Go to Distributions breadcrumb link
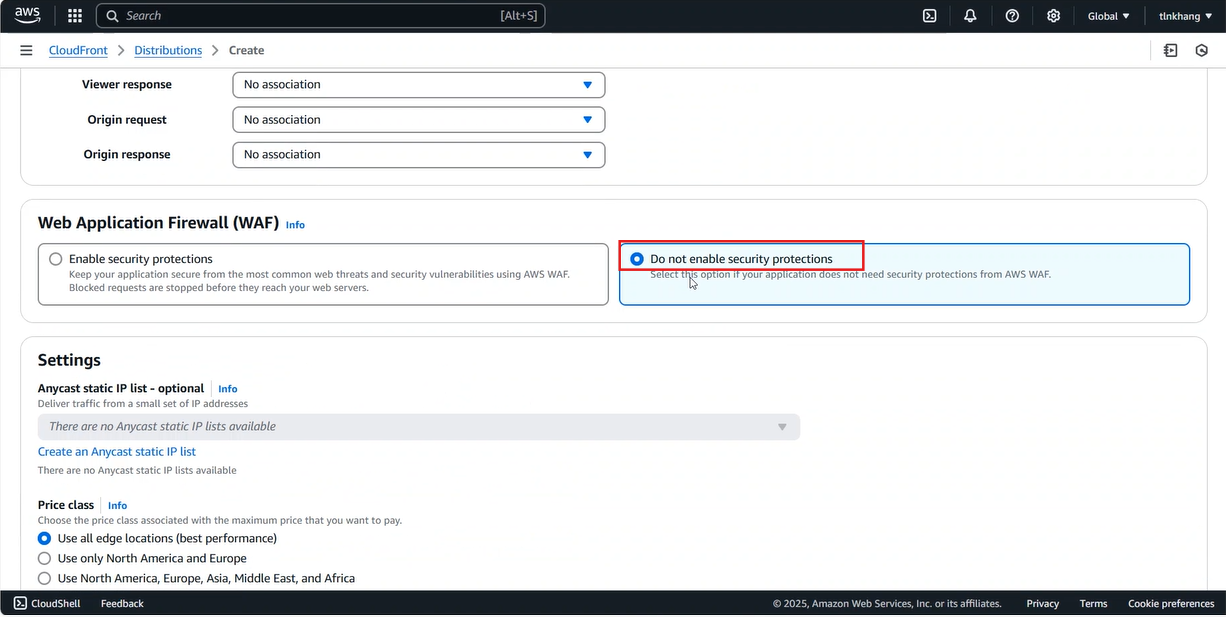 point(168,50)
